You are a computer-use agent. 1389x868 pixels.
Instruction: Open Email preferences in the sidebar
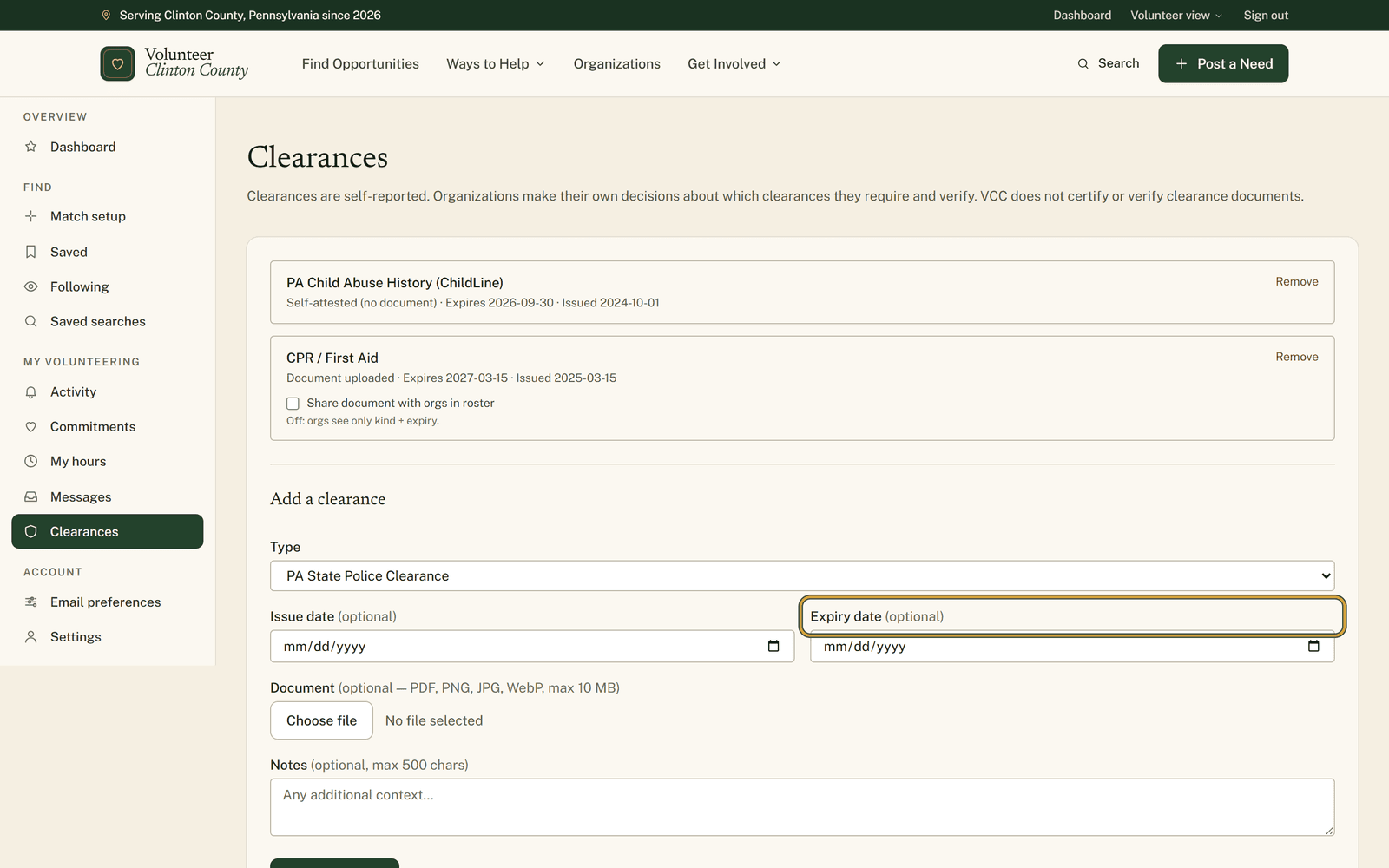tap(108, 602)
